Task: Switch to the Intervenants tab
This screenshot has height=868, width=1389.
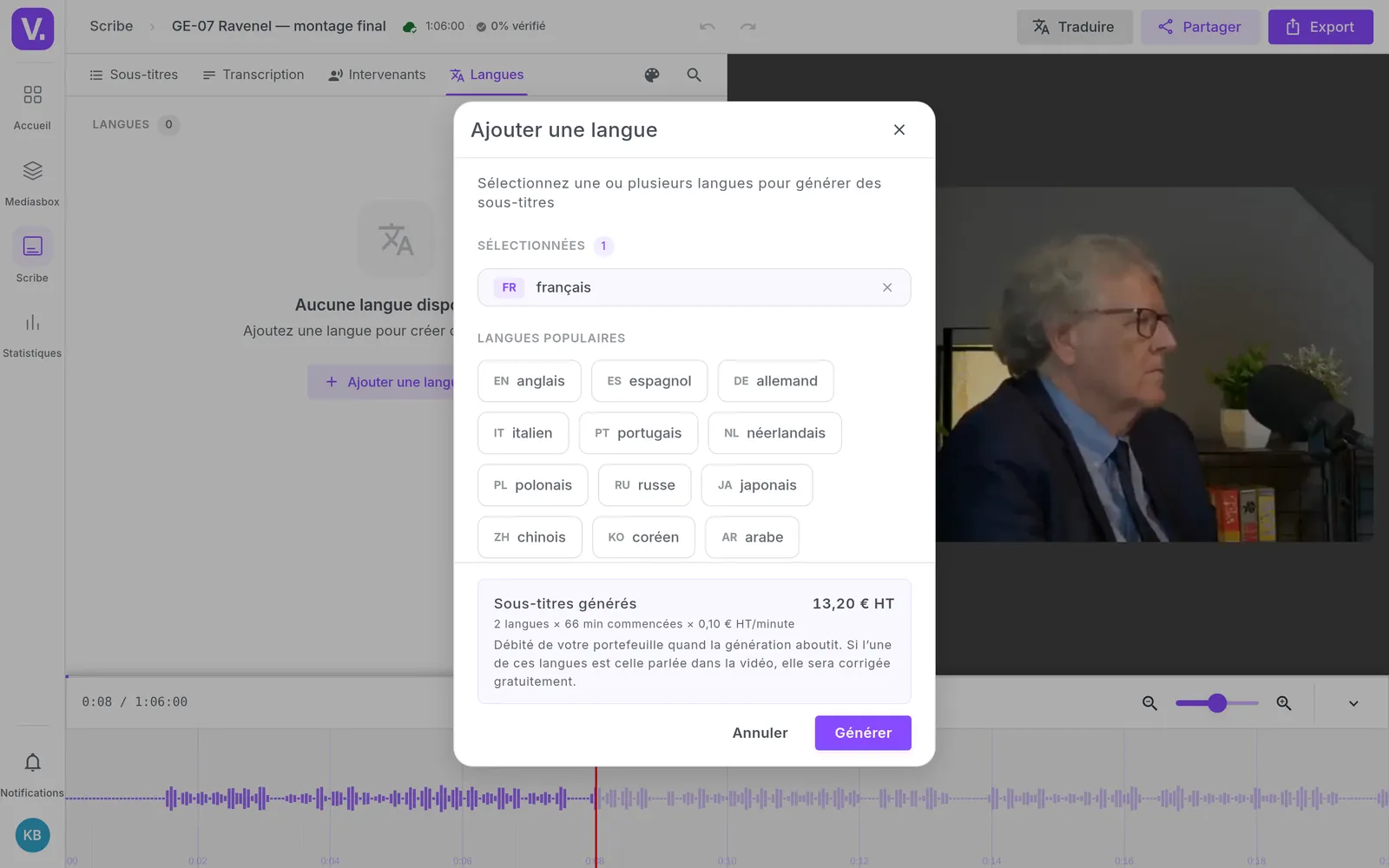Action: [x=377, y=75]
